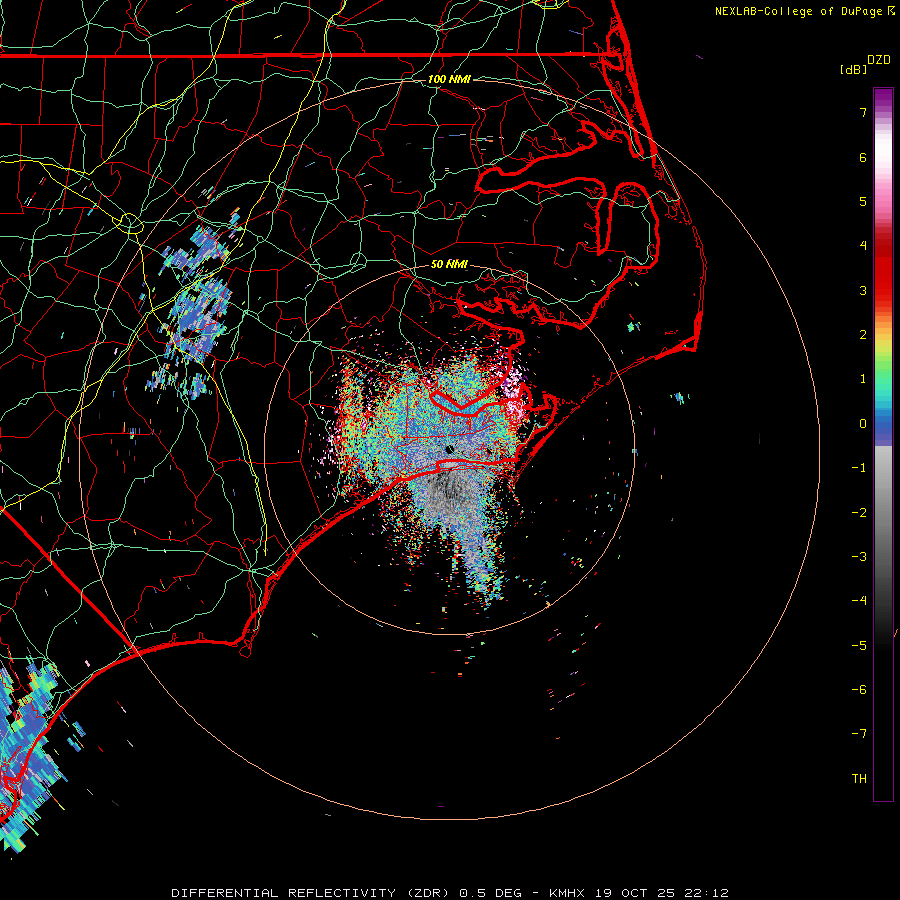Click the -3 value on color scale
The width and height of the screenshot is (900, 900).
point(859,557)
